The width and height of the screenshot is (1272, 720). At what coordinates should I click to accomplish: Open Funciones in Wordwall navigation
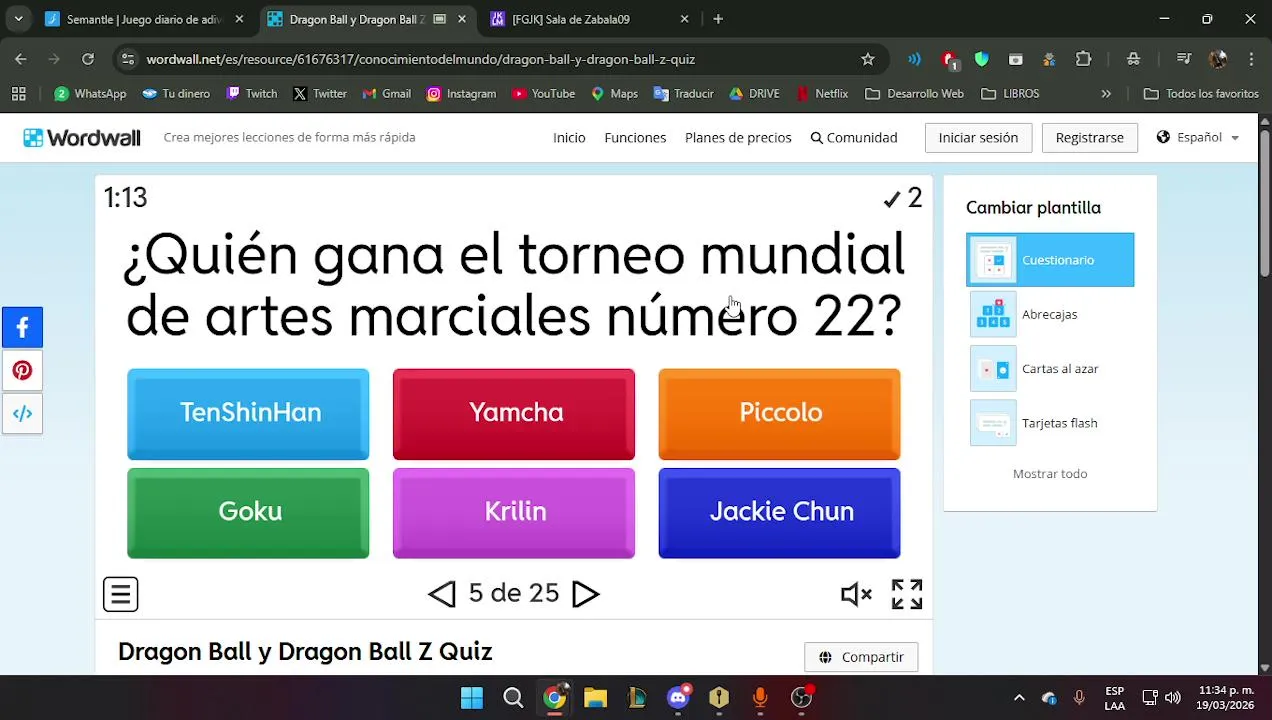(x=635, y=138)
